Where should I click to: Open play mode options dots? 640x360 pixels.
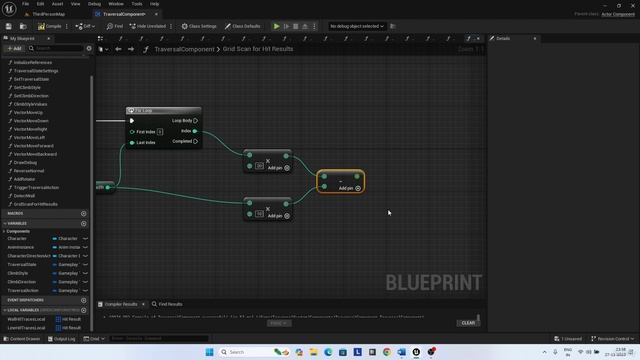pyautogui.click(x=314, y=26)
